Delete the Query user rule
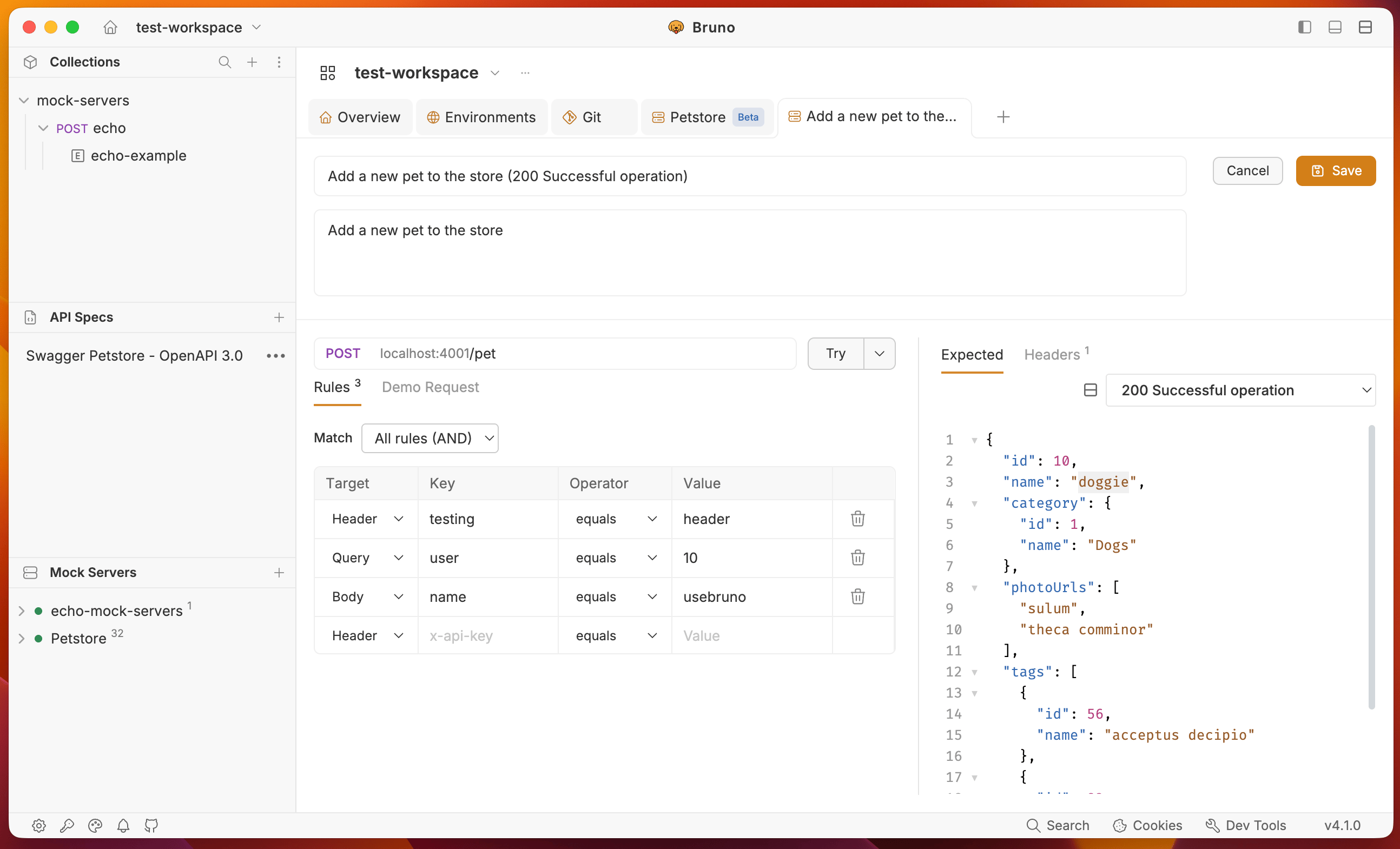The width and height of the screenshot is (1400, 849). (858, 558)
